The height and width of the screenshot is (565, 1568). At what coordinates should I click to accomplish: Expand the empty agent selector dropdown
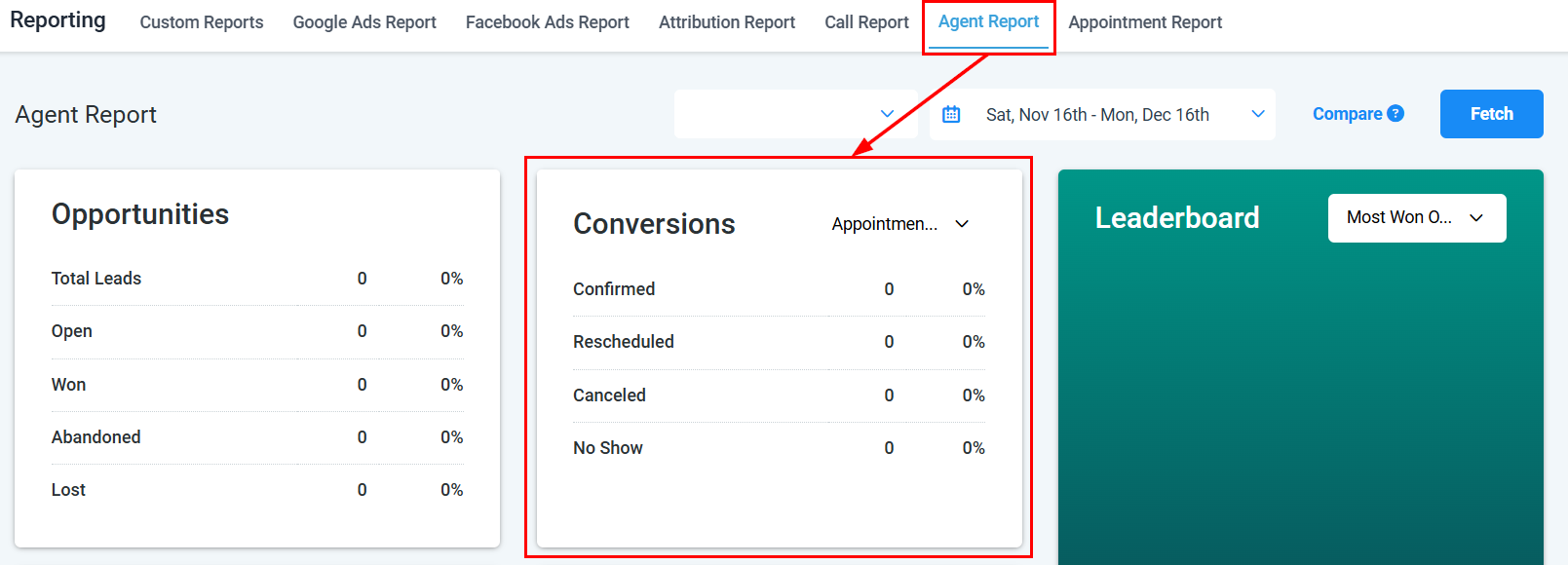[795, 114]
